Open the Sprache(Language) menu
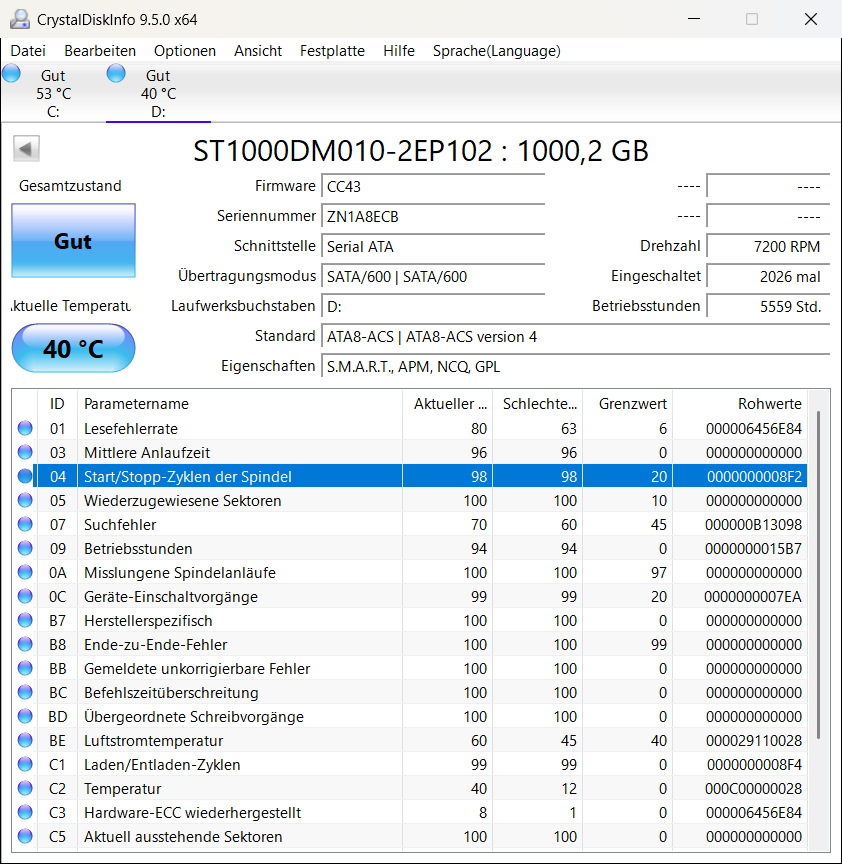842x864 pixels. coord(496,51)
